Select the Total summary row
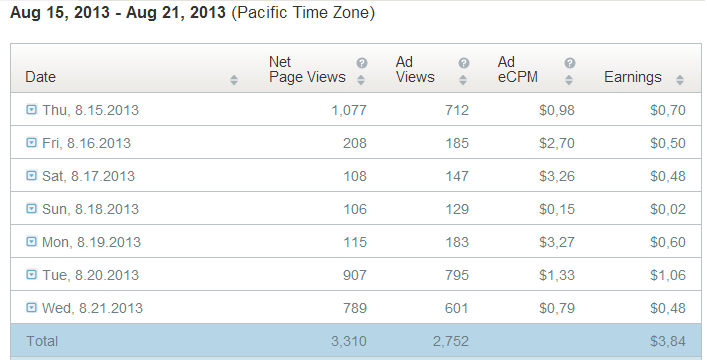Viewport: 707px width, 360px height. point(356,340)
